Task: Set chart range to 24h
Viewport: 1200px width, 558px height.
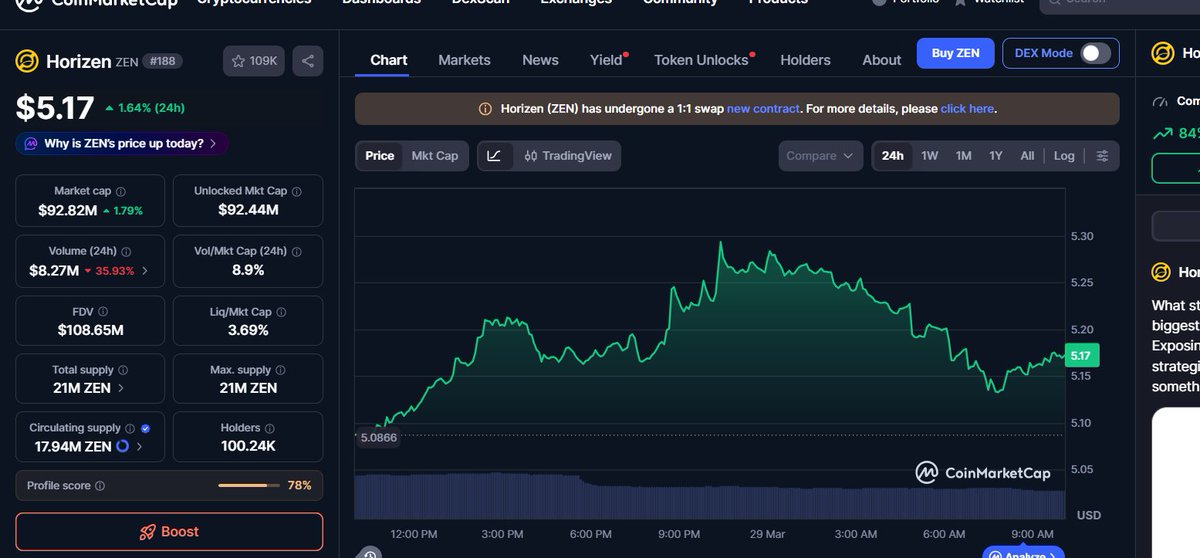Action: pyautogui.click(x=893, y=156)
